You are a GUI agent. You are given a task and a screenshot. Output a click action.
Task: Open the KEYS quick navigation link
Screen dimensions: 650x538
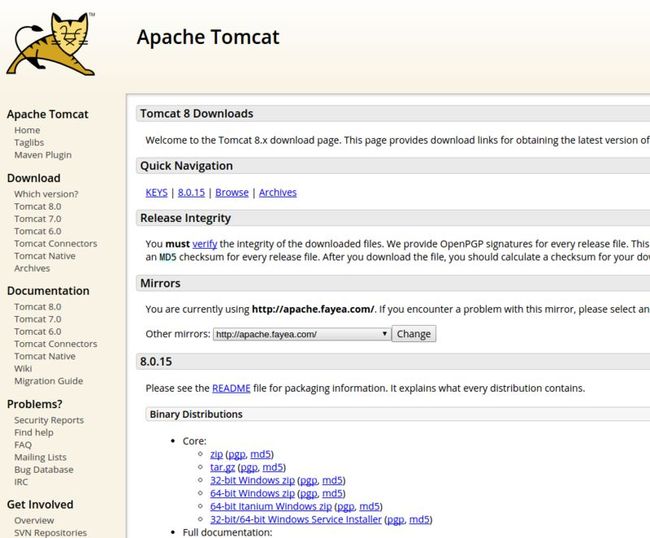156,193
